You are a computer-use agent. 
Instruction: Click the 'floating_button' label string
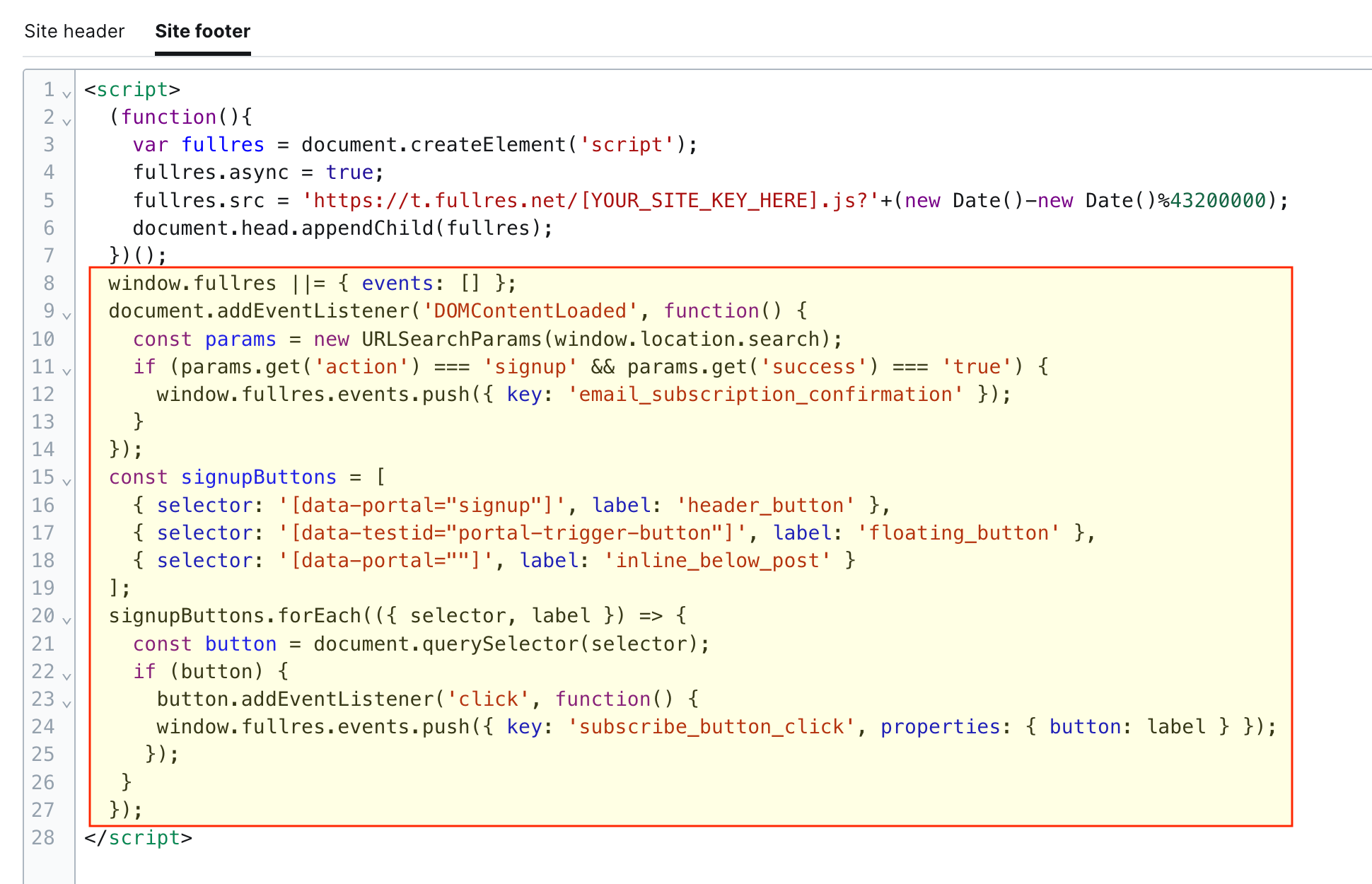point(958,533)
